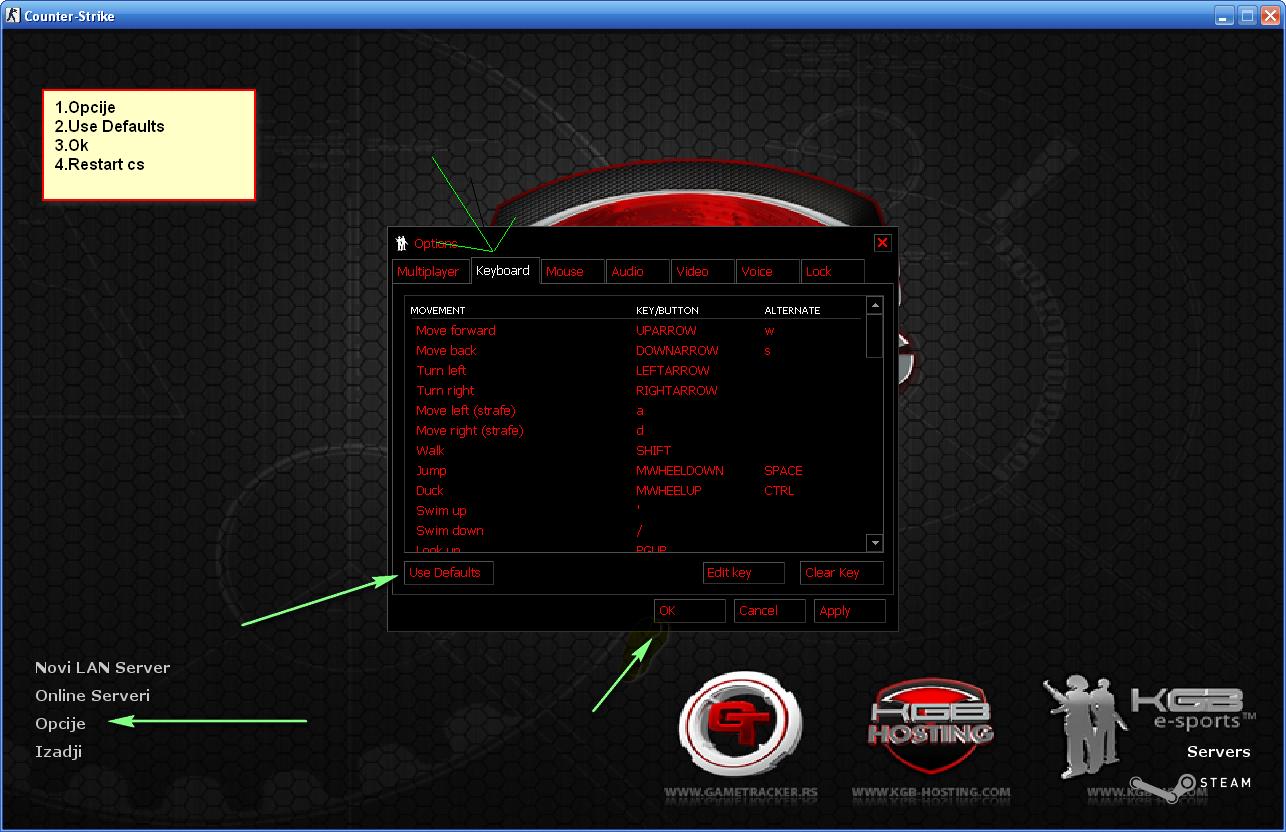Image resolution: width=1286 pixels, height=832 pixels.
Task: Select the Turn left binding row
Action: point(636,371)
